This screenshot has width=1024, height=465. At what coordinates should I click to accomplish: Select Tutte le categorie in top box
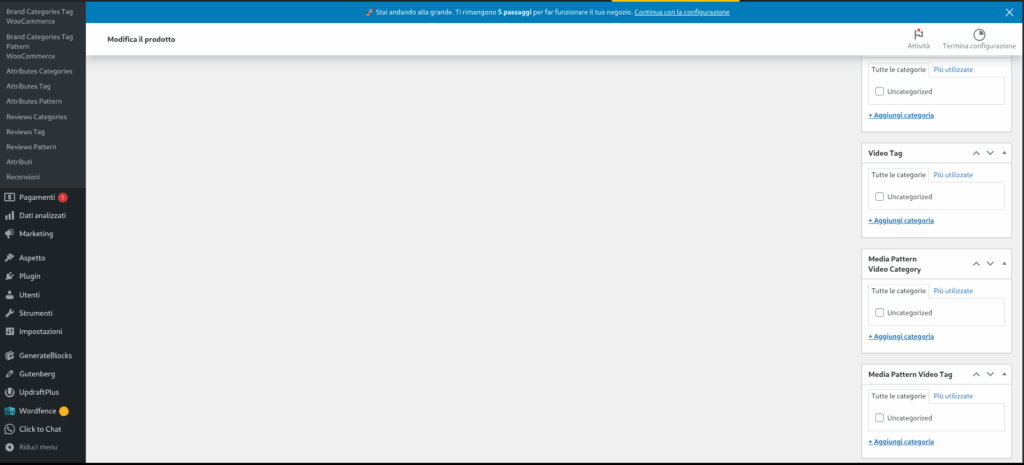899,69
